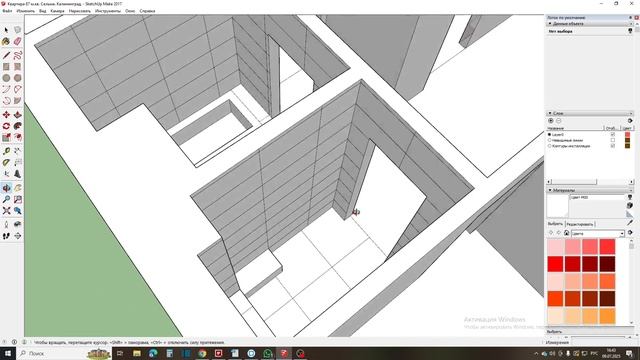The width and height of the screenshot is (640, 360).
Task: Activate the Freehand squiggle tool
Action: 18,55
